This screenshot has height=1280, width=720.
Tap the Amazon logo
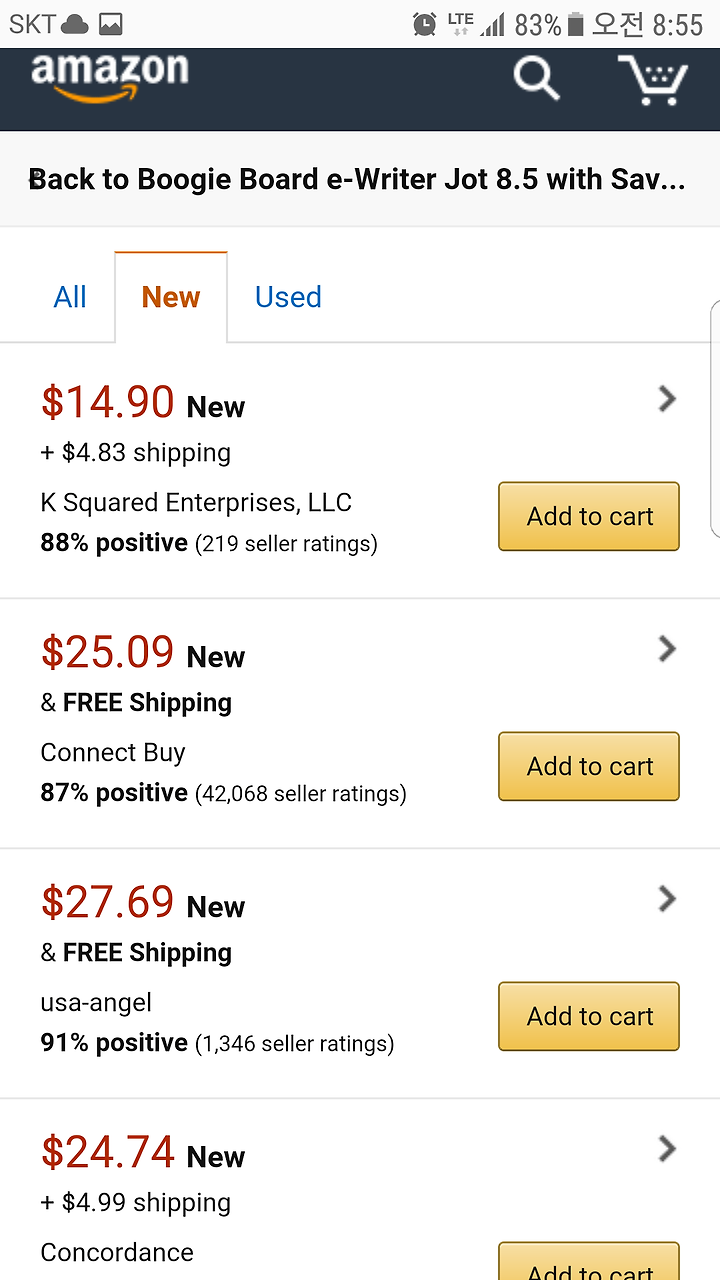pyautogui.click(x=109, y=77)
